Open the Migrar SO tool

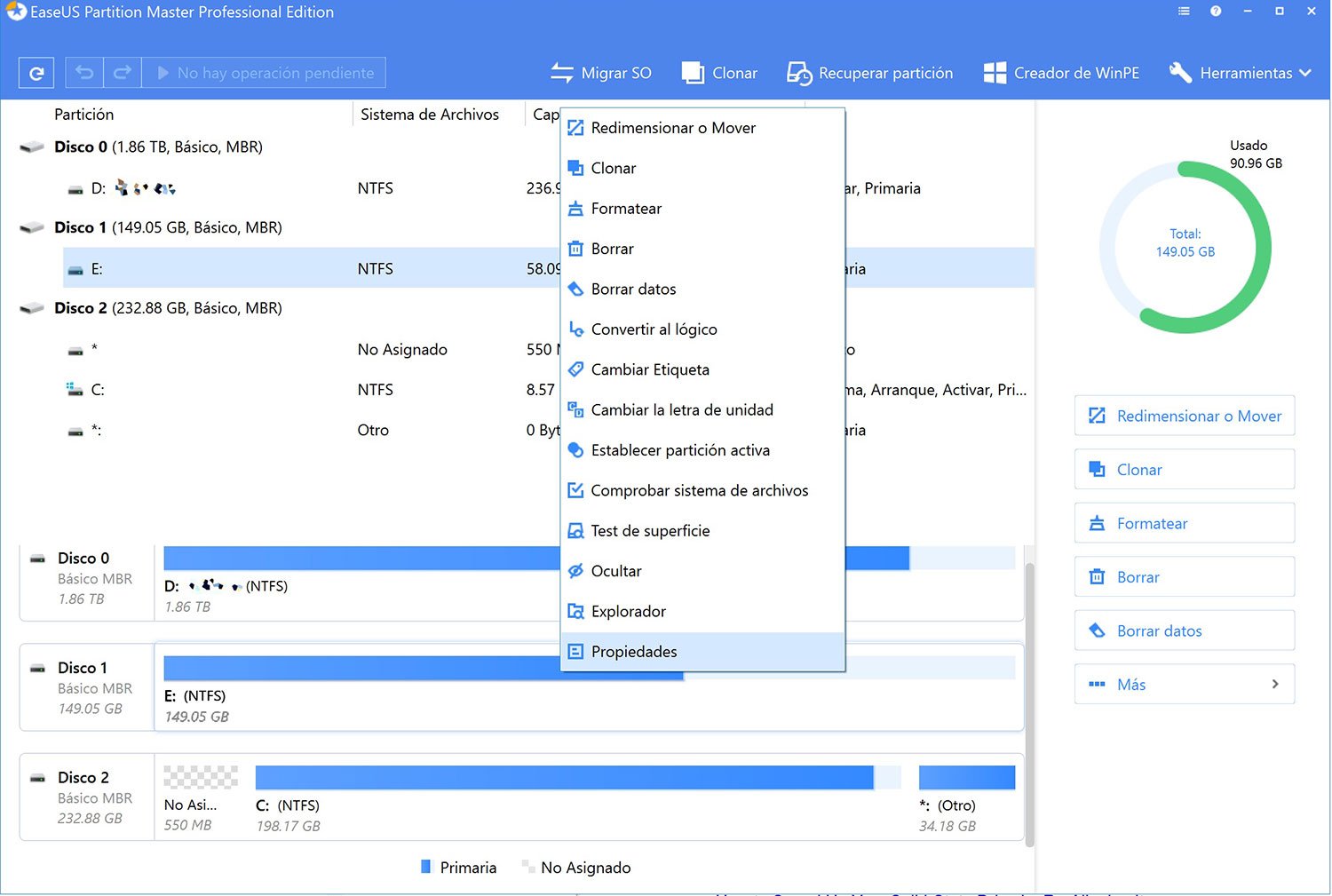pyautogui.click(x=601, y=74)
